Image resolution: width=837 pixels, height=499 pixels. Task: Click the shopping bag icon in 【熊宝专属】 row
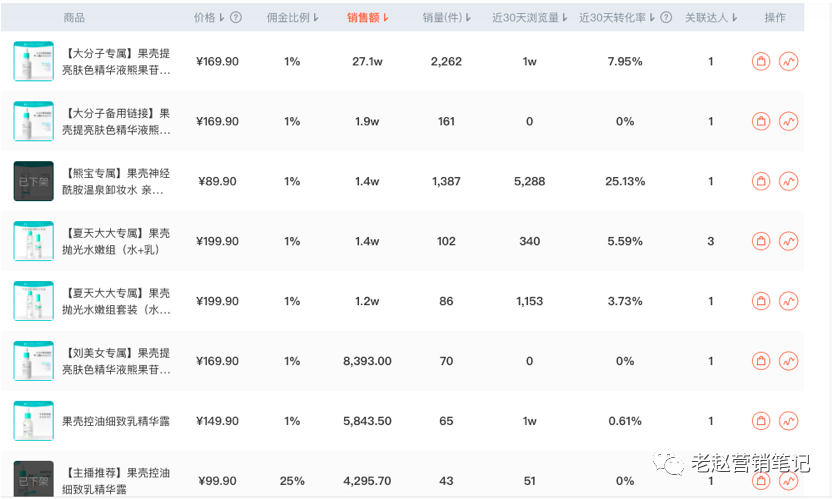[x=761, y=182]
